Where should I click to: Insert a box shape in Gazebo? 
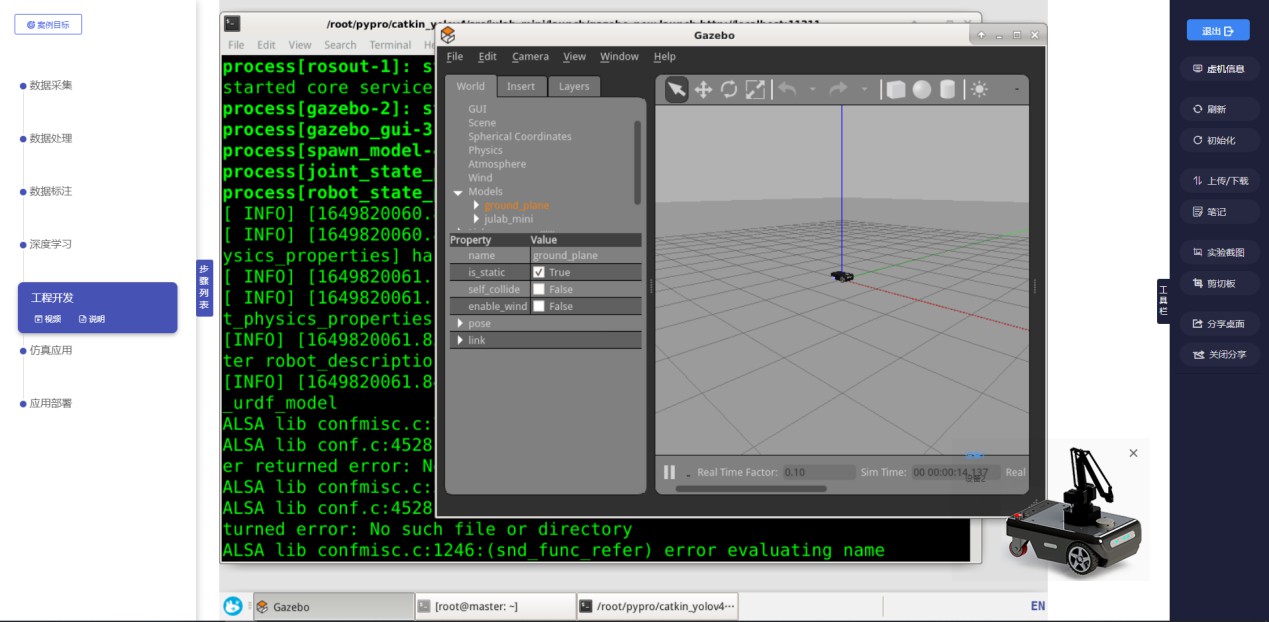coord(896,90)
